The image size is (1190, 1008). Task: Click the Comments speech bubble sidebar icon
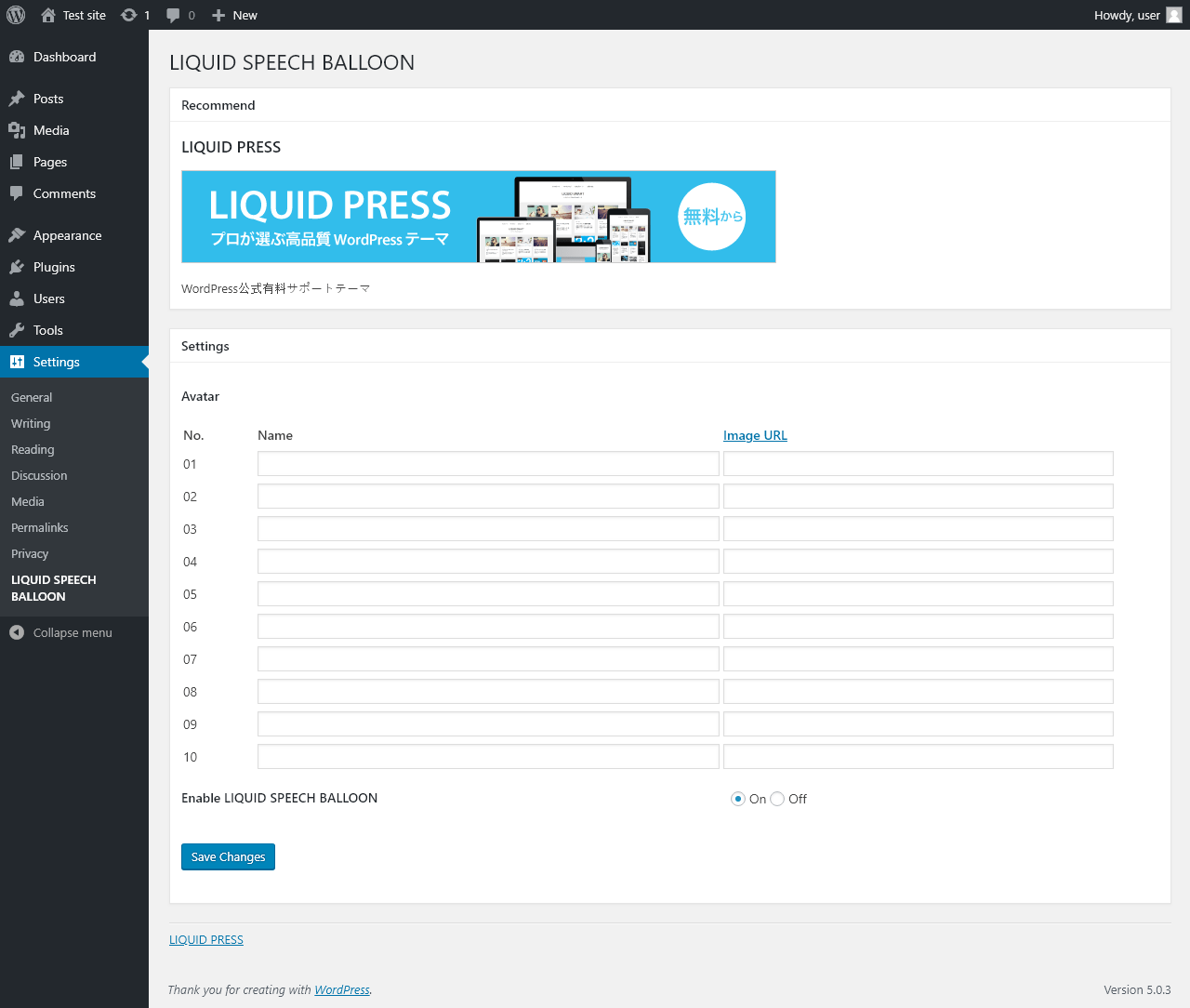pyautogui.click(x=17, y=193)
